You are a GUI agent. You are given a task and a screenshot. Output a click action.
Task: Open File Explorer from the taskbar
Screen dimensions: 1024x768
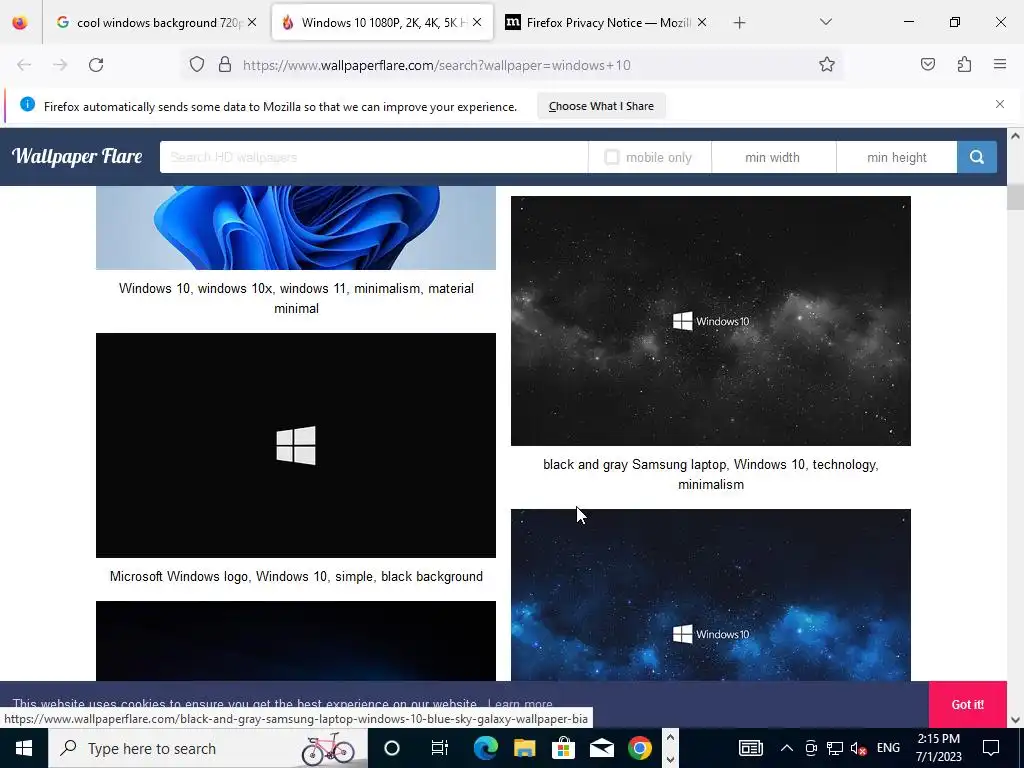[524, 748]
